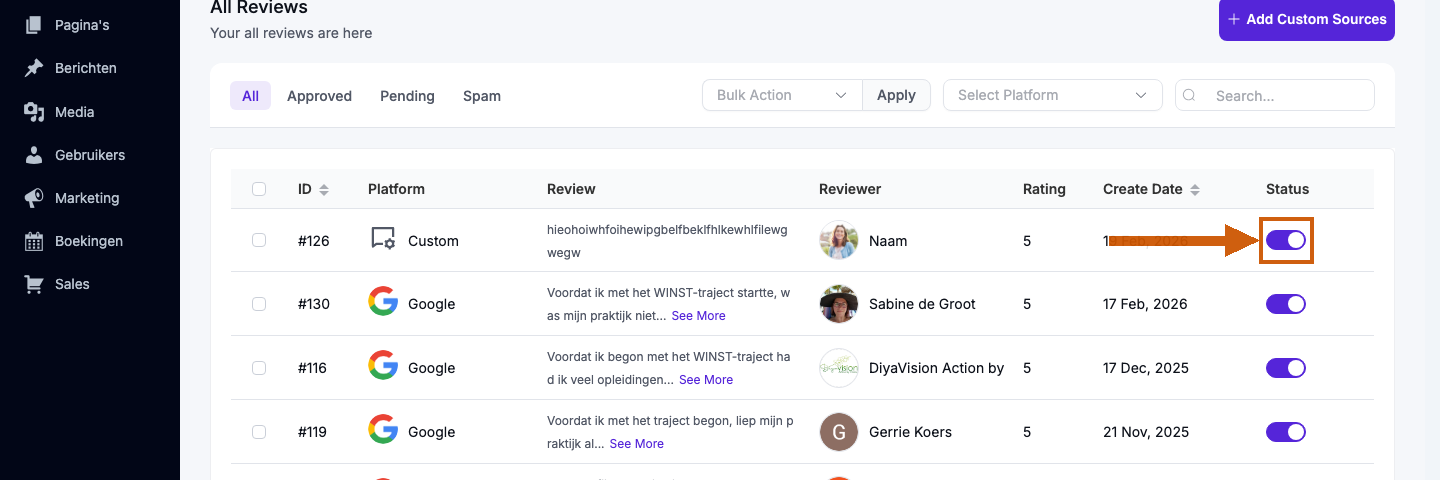The height and width of the screenshot is (480, 1440).
Task: Click Sabine de Groot's avatar
Action: click(x=838, y=303)
